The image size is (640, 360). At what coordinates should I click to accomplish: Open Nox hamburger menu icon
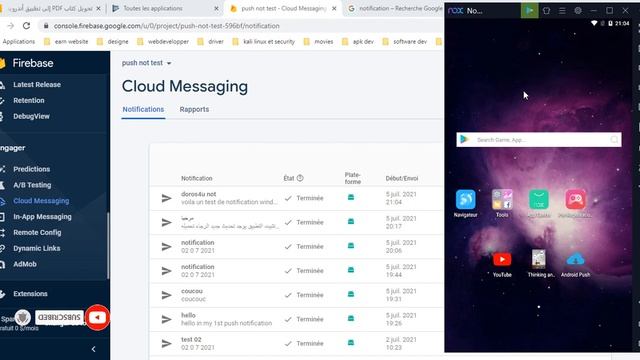click(x=562, y=11)
